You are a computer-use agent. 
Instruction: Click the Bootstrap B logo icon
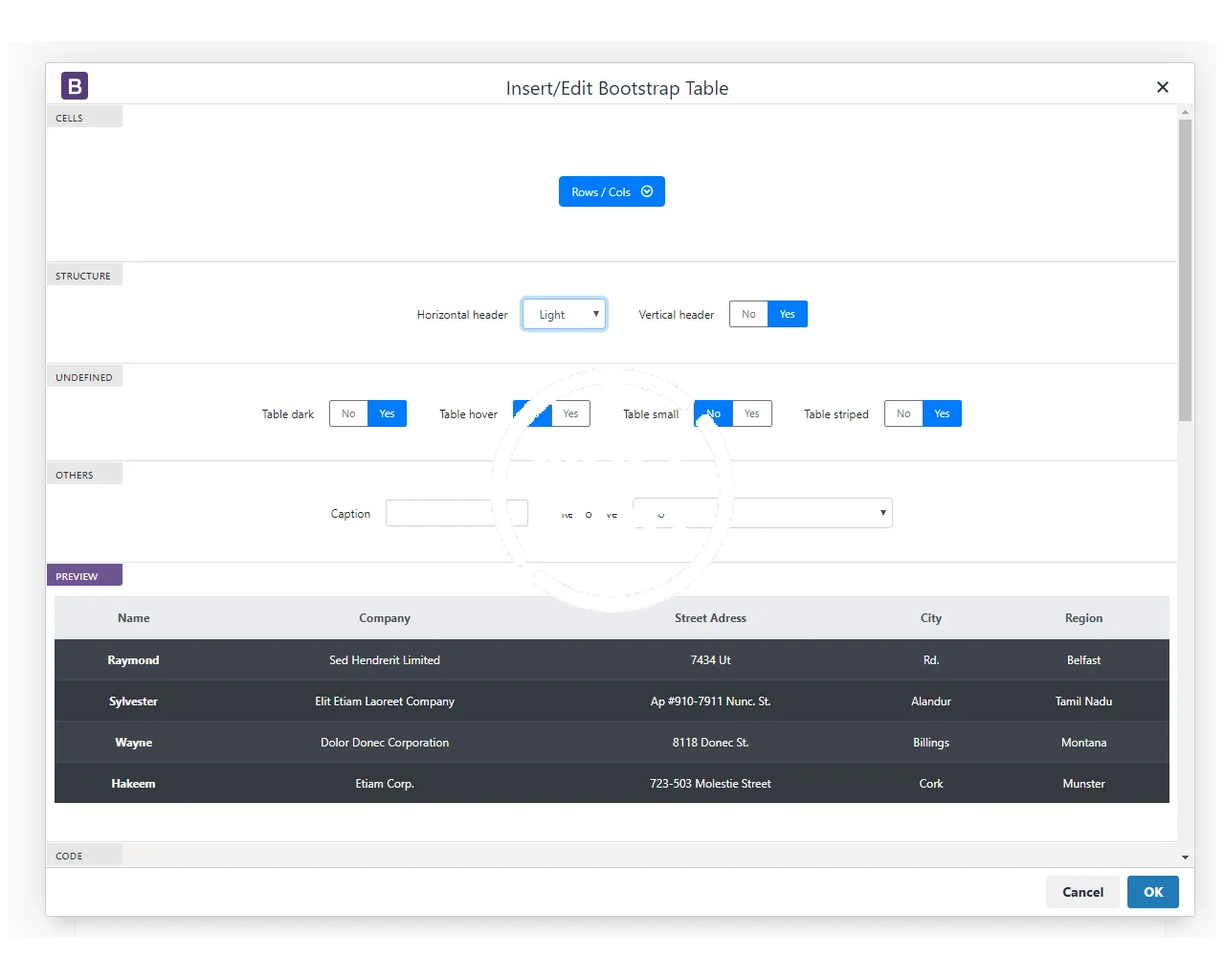pos(75,86)
